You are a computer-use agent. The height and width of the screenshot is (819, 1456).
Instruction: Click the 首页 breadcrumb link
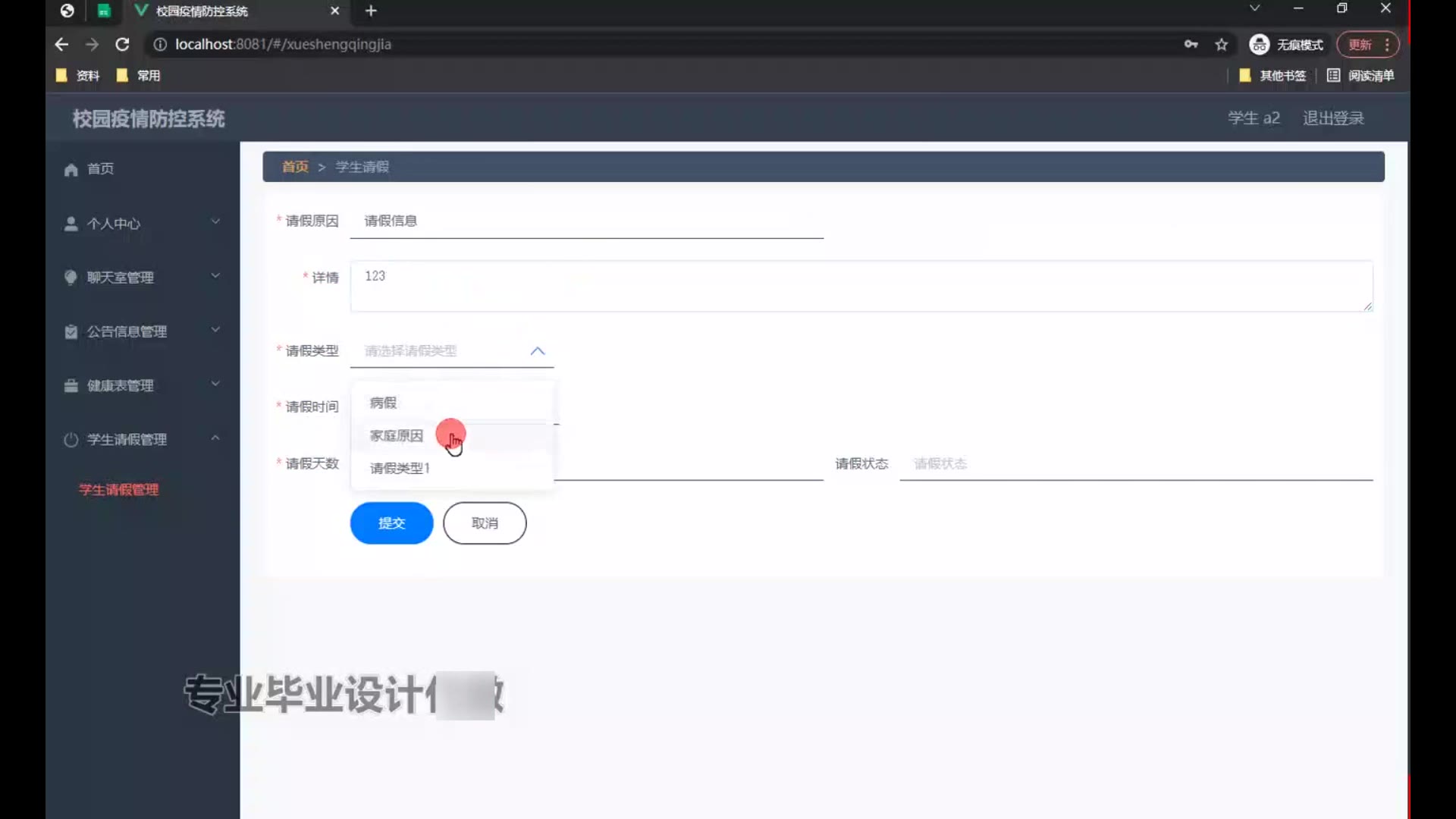(x=295, y=167)
